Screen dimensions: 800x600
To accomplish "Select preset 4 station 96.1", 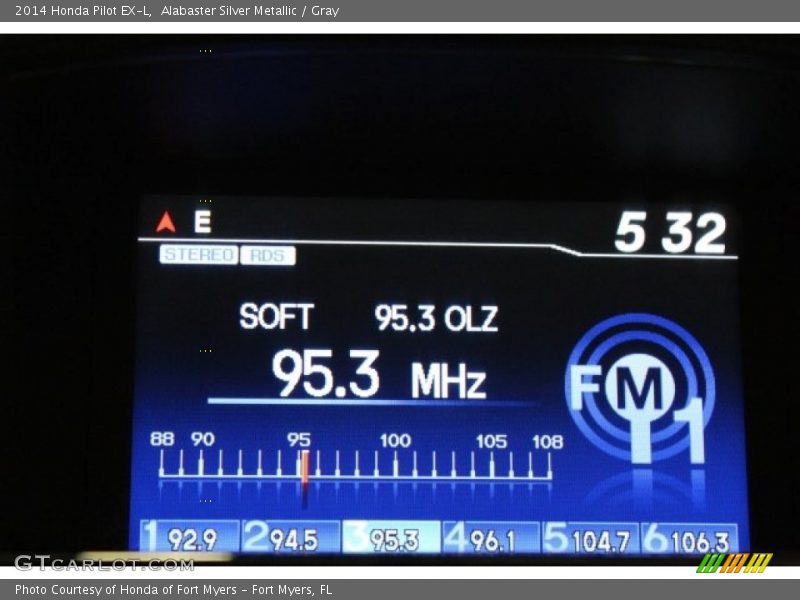I will [x=491, y=538].
